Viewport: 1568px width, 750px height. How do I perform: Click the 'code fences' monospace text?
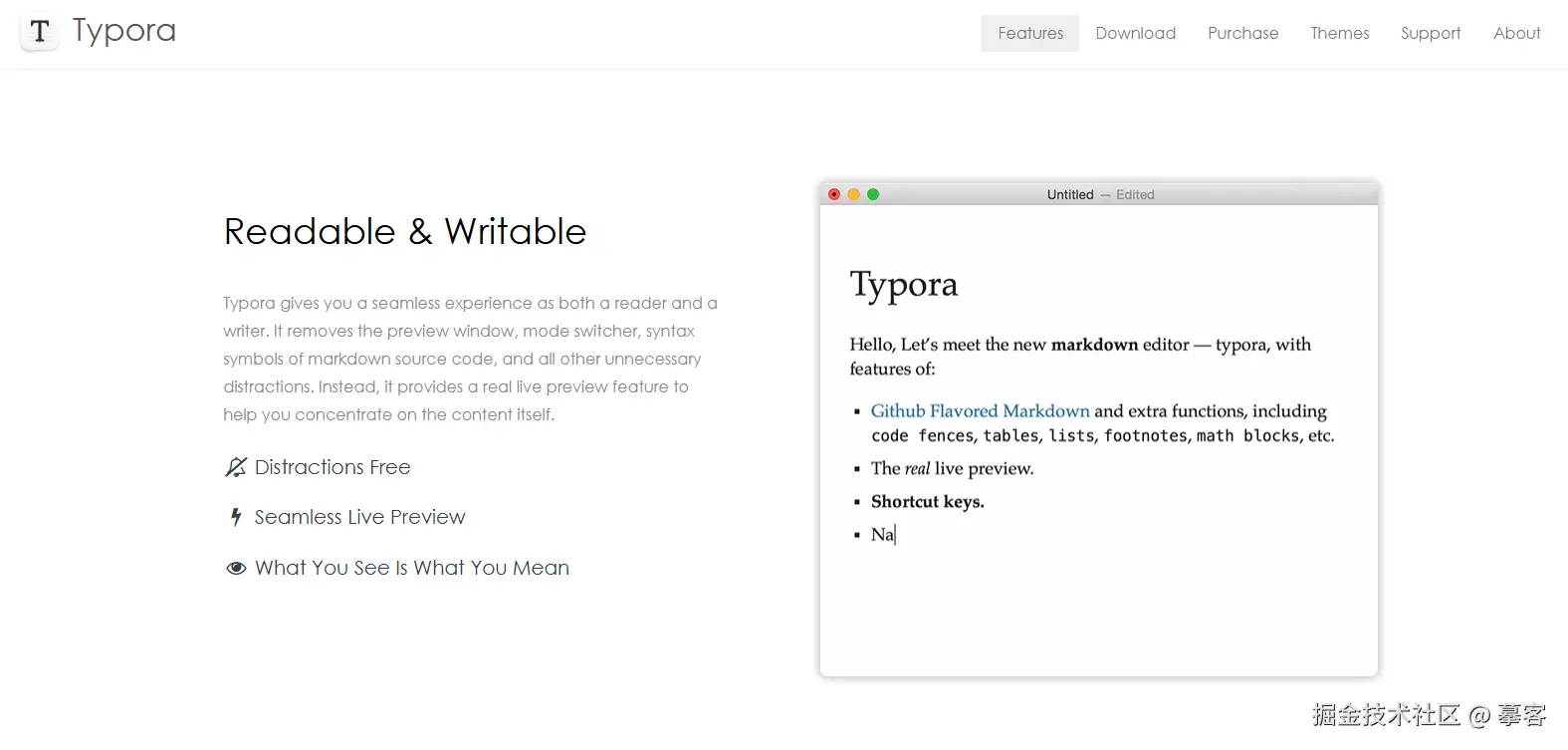pyautogui.click(x=923, y=435)
